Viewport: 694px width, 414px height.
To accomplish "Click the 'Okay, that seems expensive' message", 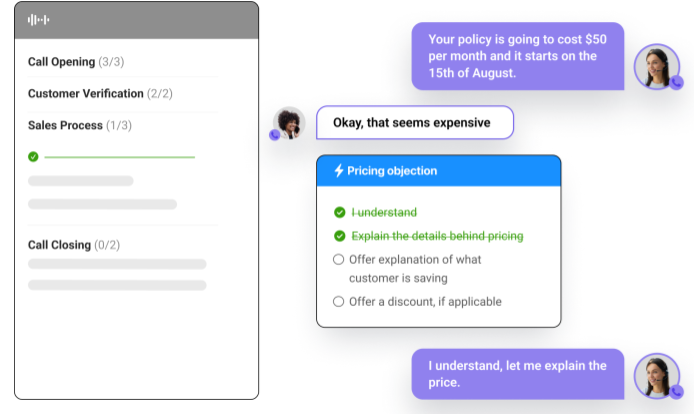I will pyautogui.click(x=415, y=123).
